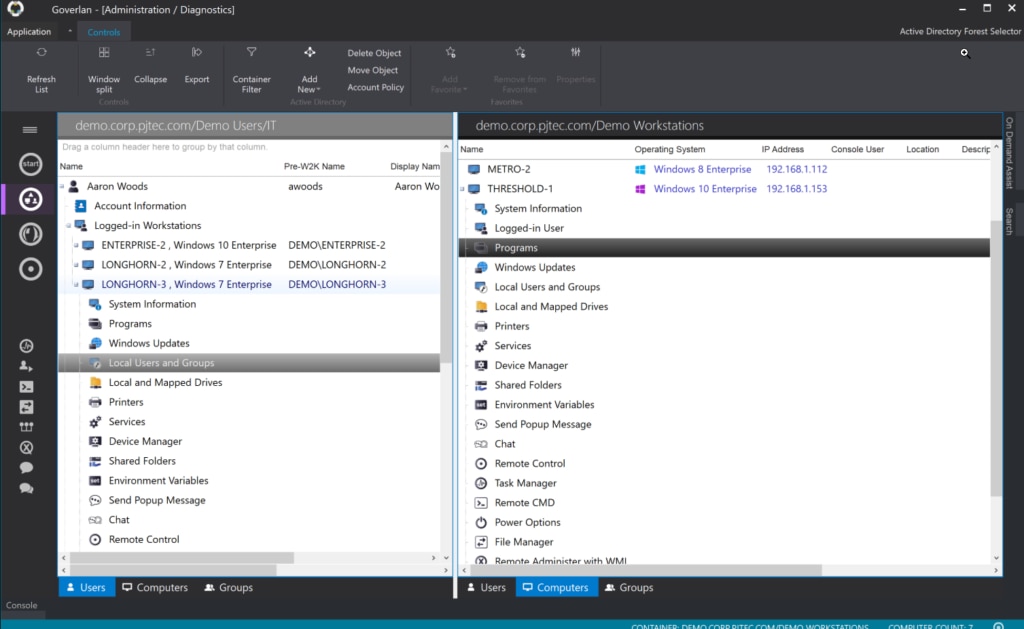The width and height of the screenshot is (1024, 629).
Task: Switch to right pane Users tab
Action: (487, 587)
